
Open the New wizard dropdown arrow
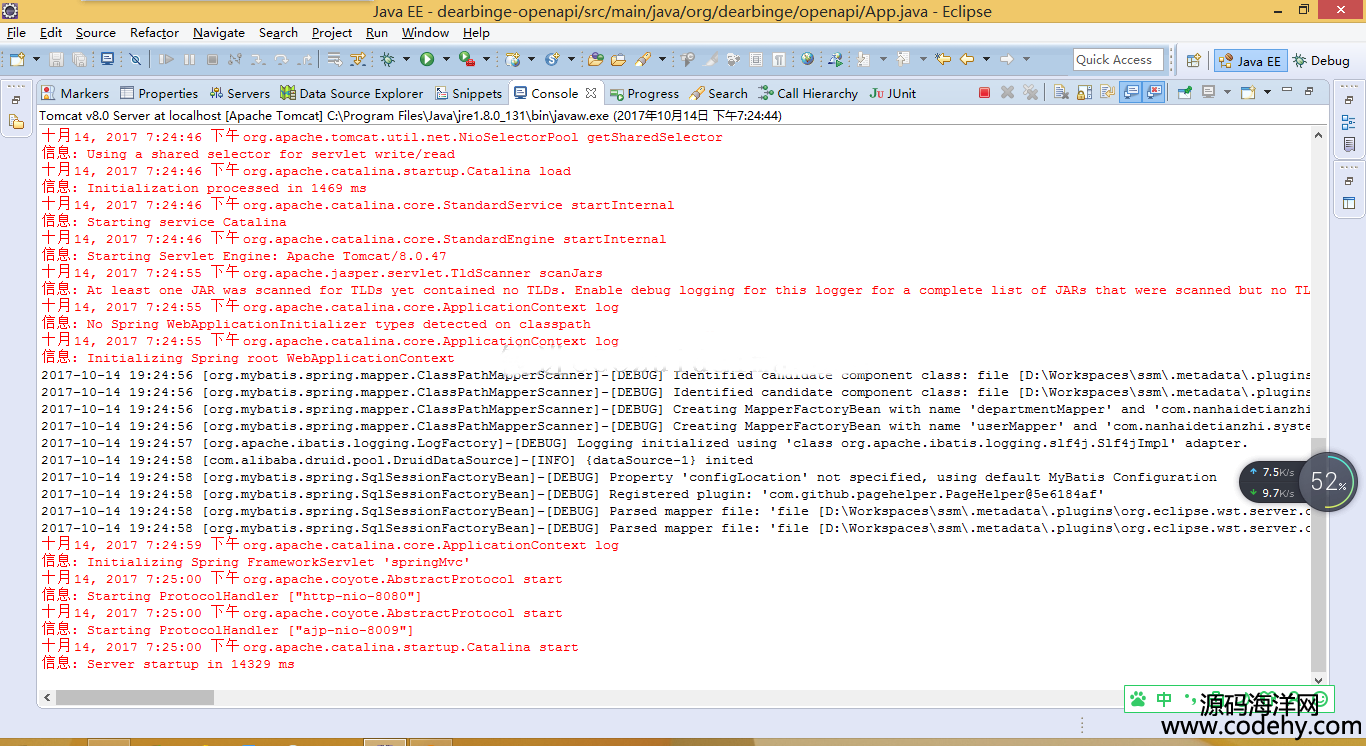pyautogui.click(x=36, y=59)
